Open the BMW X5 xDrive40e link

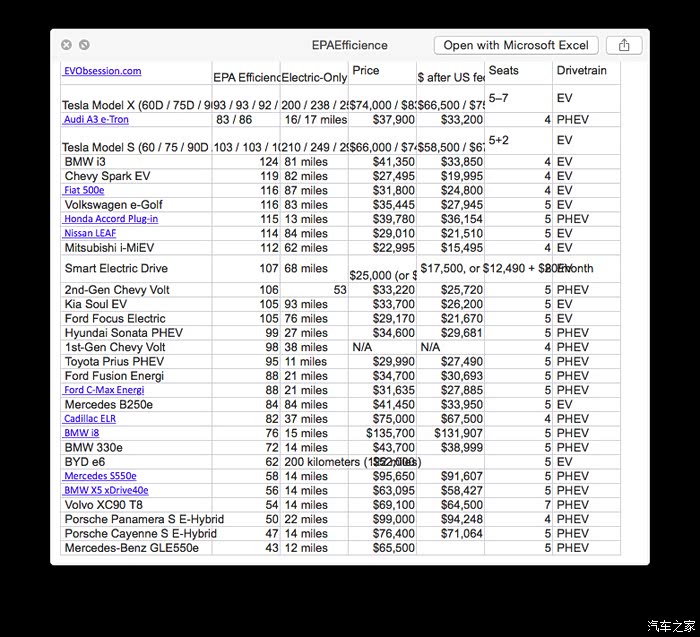106,491
